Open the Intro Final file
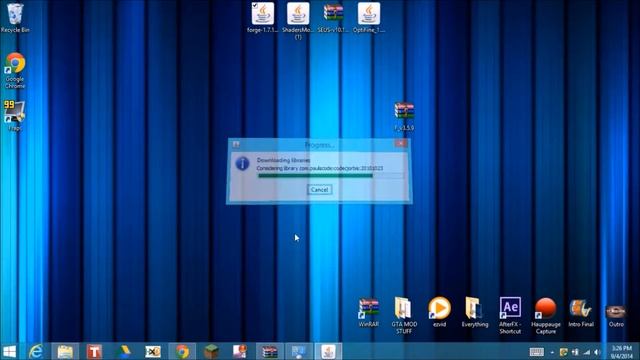Image resolution: width=640 pixels, height=360 pixels. pos(581,313)
